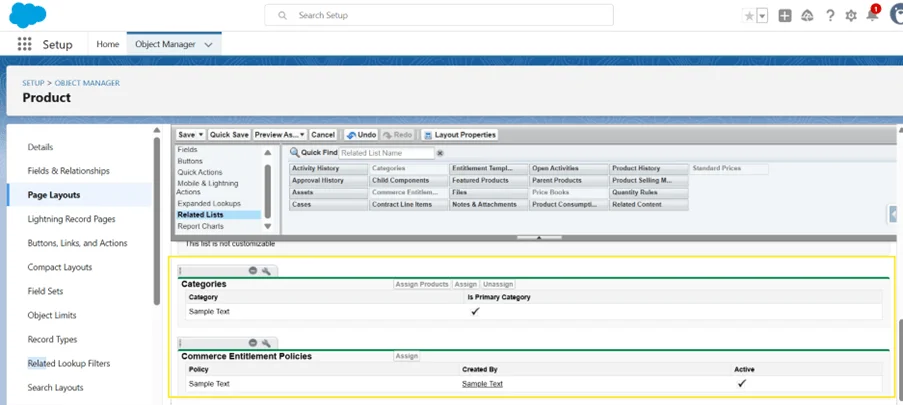
Task: Select the Featured Products related list item
Action: (x=488, y=180)
